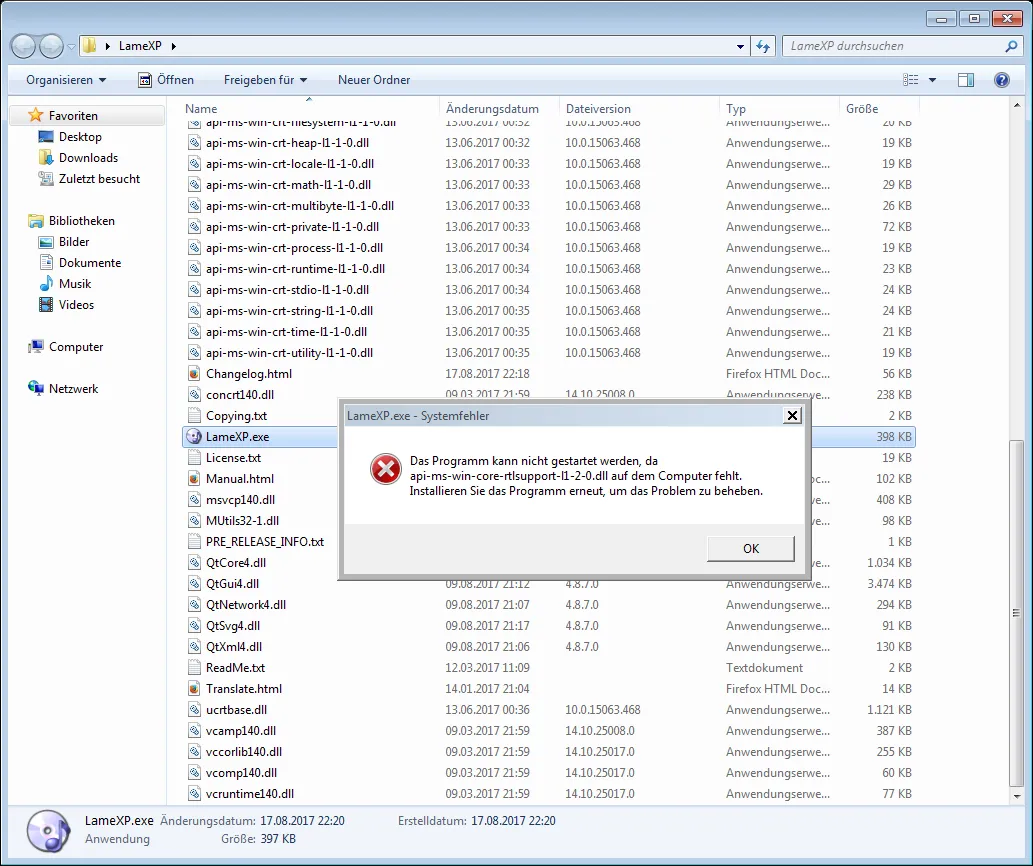Select the concrt140.dll file icon
This screenshot has width=1033, height=866.
point(194,394)
